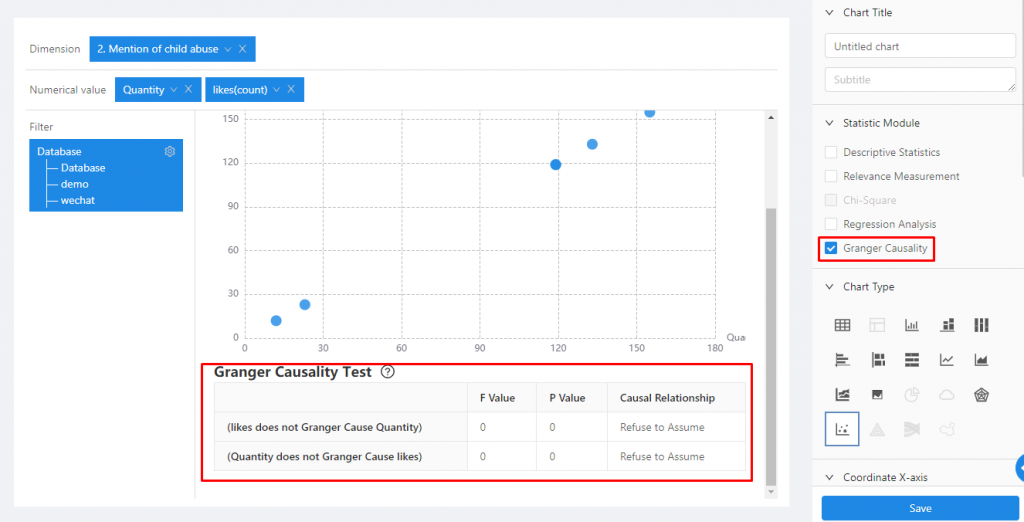1024x522 pixels.
Task: Select the table chart type icon
Action: pyautogui.click(x=842, y=325)
